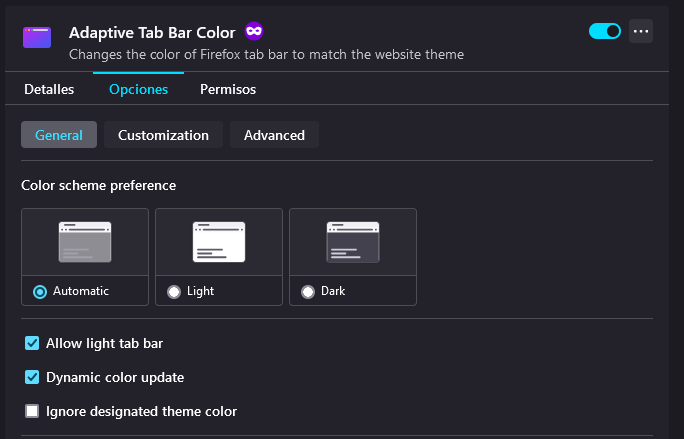The image size is (684, 439).
Task: Select the Opciones tab
Action: [x=138, y=89]
